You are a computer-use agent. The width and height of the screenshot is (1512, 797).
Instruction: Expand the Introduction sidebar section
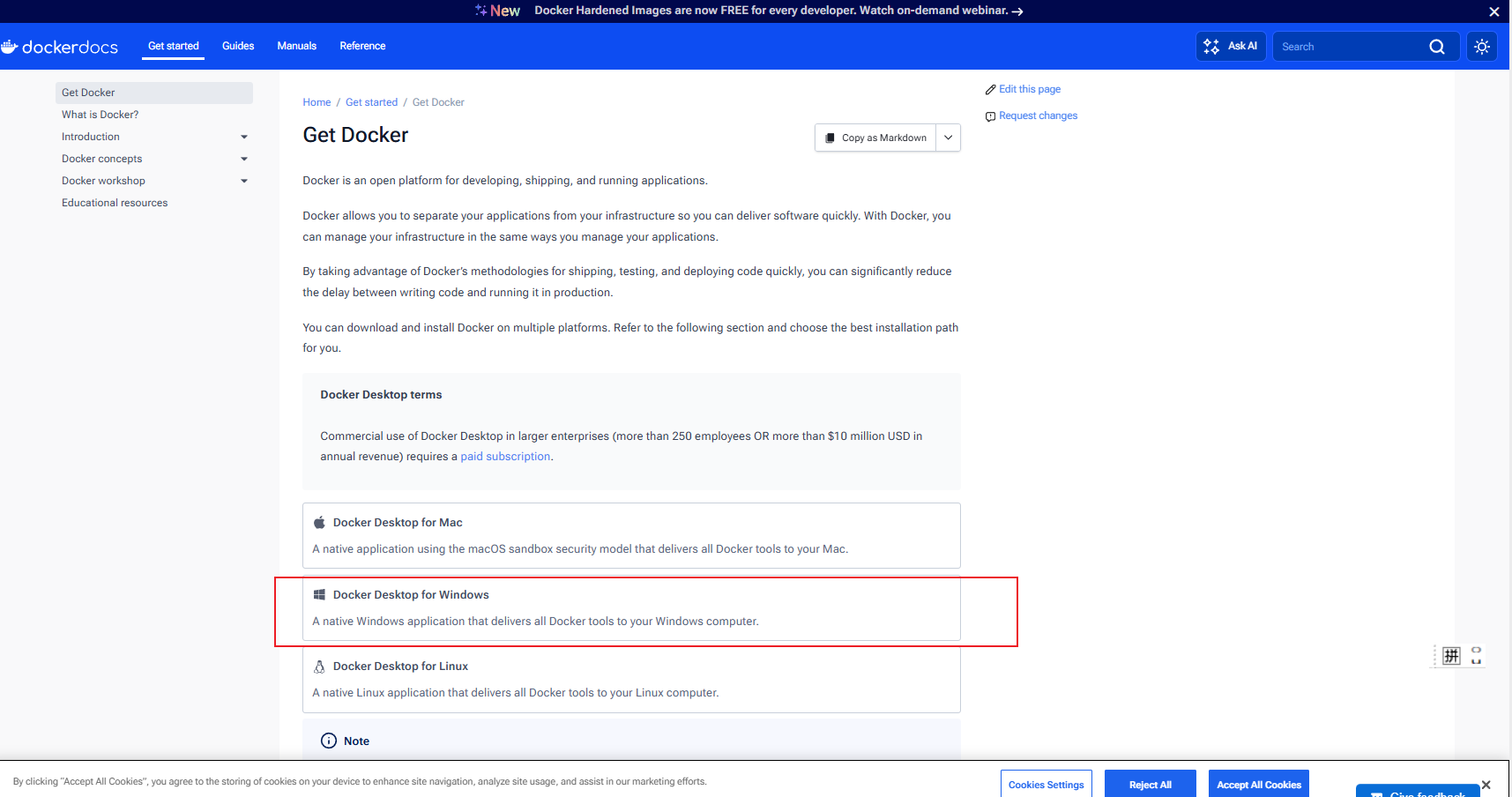click(244, 137)
